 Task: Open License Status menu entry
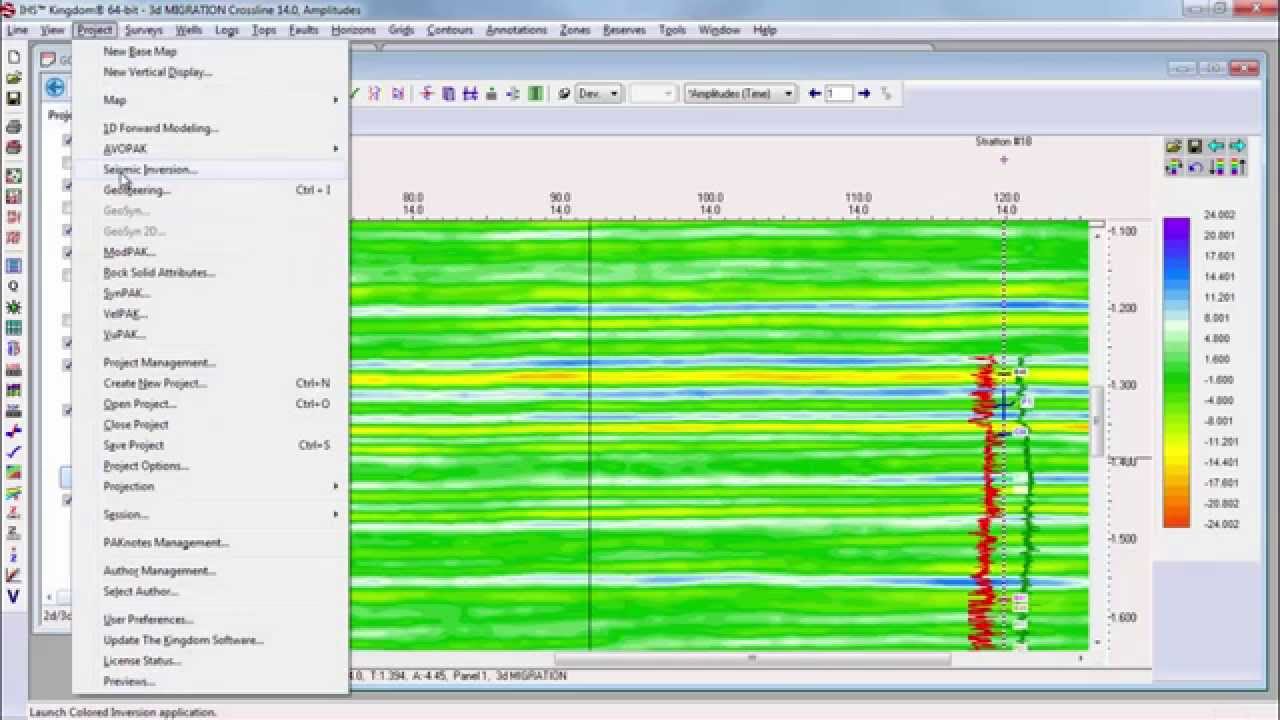tap(142, 661)
